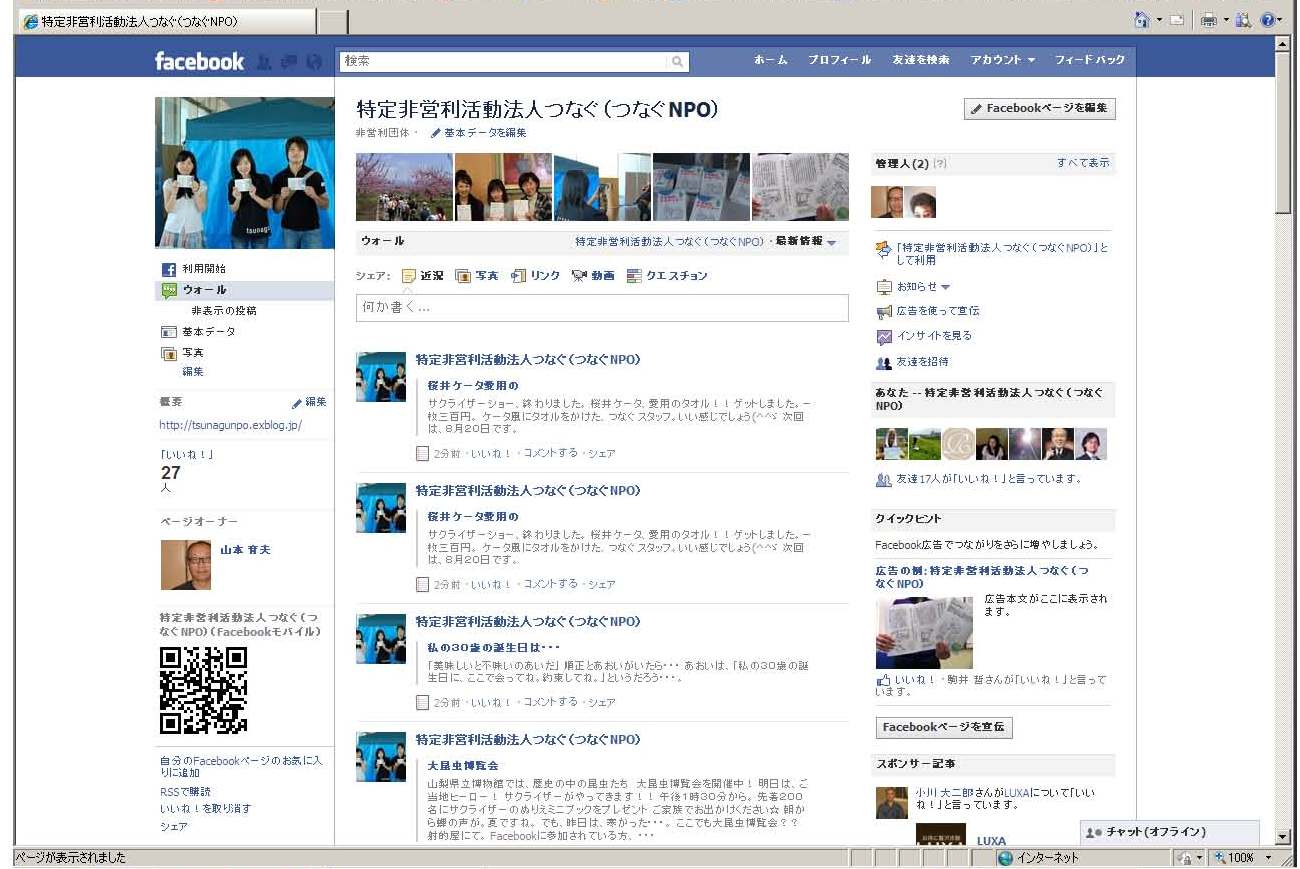Open the tsunagunpo.exblog.jp link
This screenshot has width=1300, height=869.
pos(231,425)
